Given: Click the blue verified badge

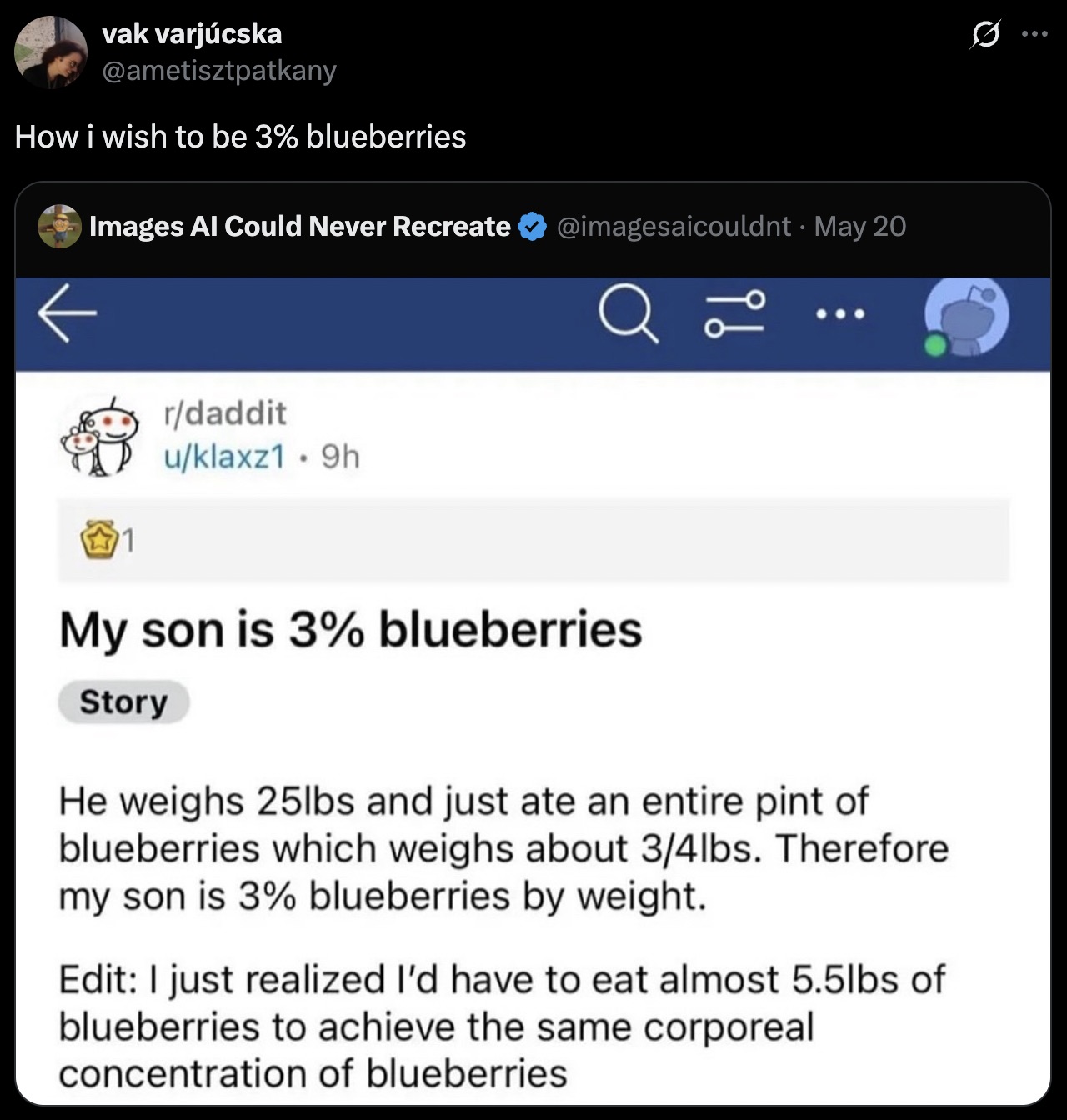Looking at the screenshot, I should [x=533, y=227].
